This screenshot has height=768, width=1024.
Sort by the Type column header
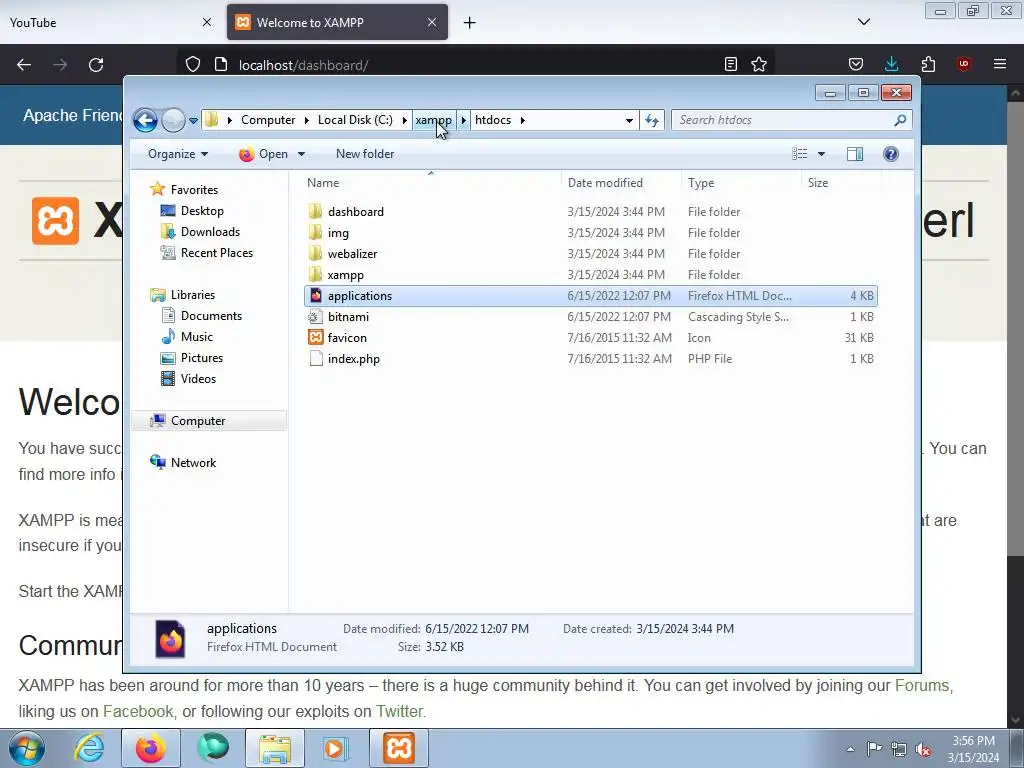tap(741, 183)
